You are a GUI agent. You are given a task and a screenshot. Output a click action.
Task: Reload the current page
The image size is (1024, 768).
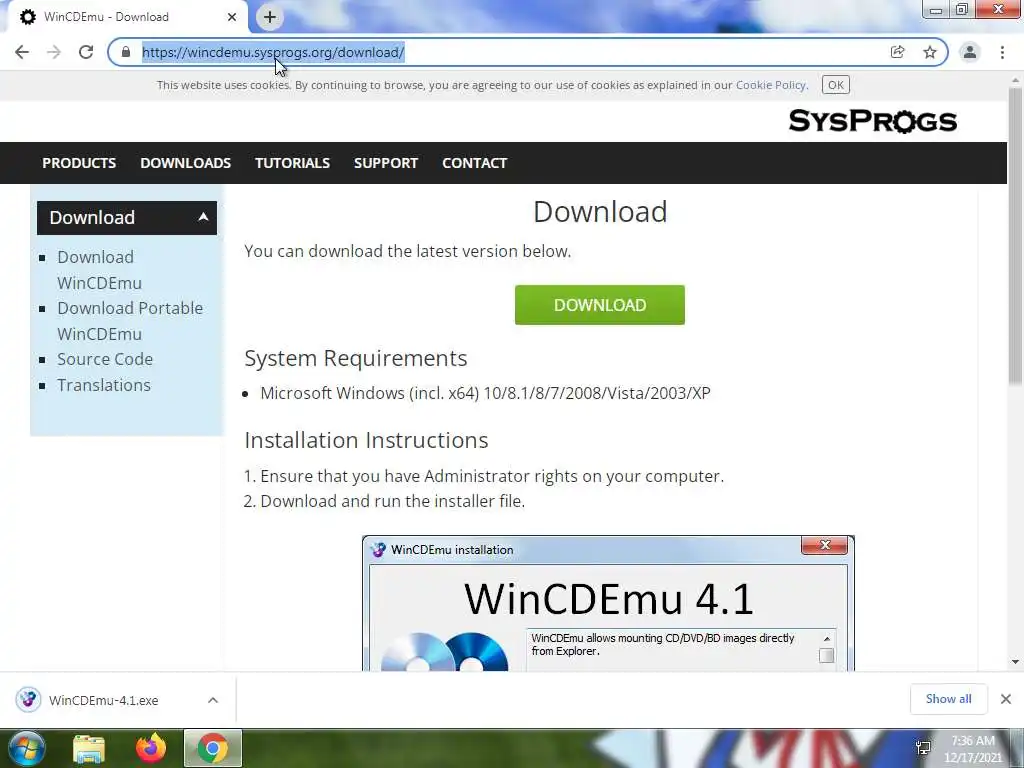click(x=86, y=52)
